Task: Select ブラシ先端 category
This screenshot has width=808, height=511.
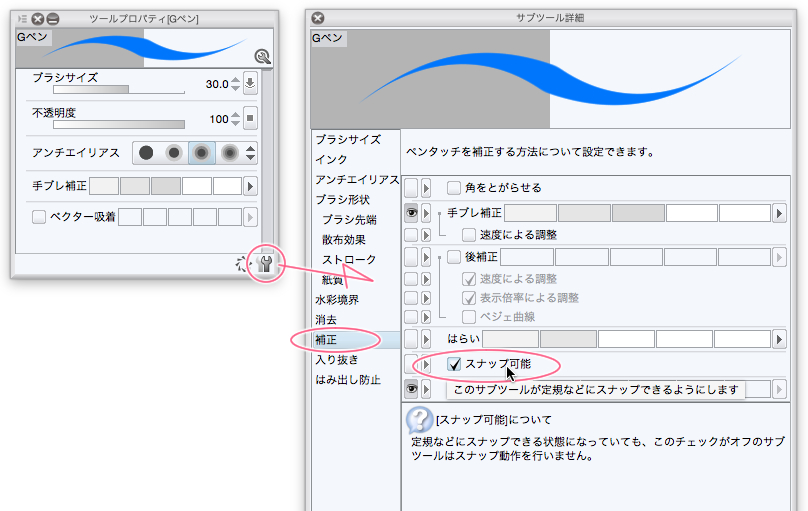Action: [349, 220]
